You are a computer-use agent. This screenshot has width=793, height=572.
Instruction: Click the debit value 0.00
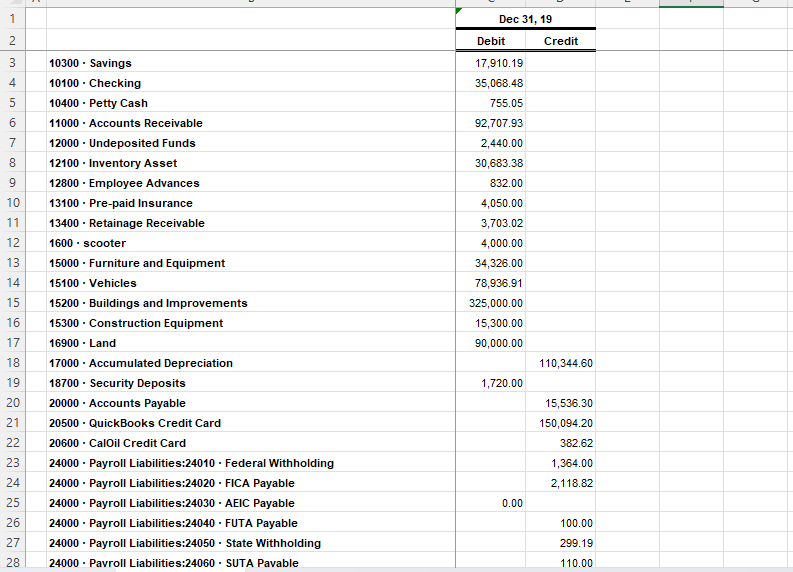coord(491,502)
